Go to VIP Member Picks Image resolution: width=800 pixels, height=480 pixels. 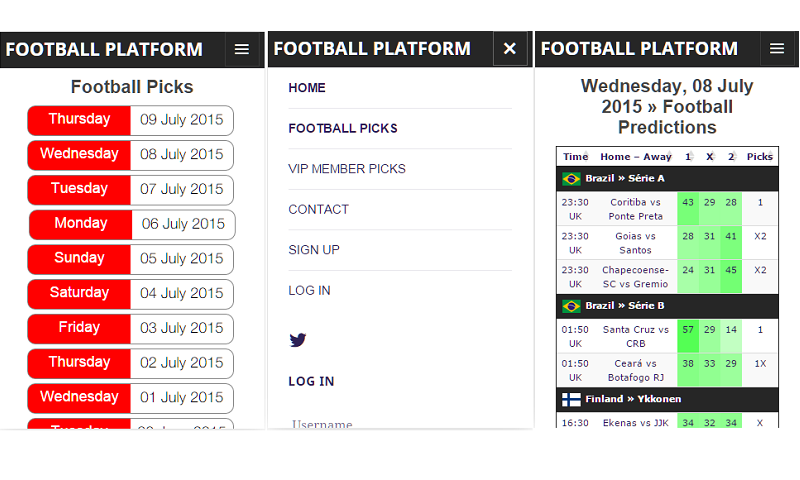tap(347, 169)
